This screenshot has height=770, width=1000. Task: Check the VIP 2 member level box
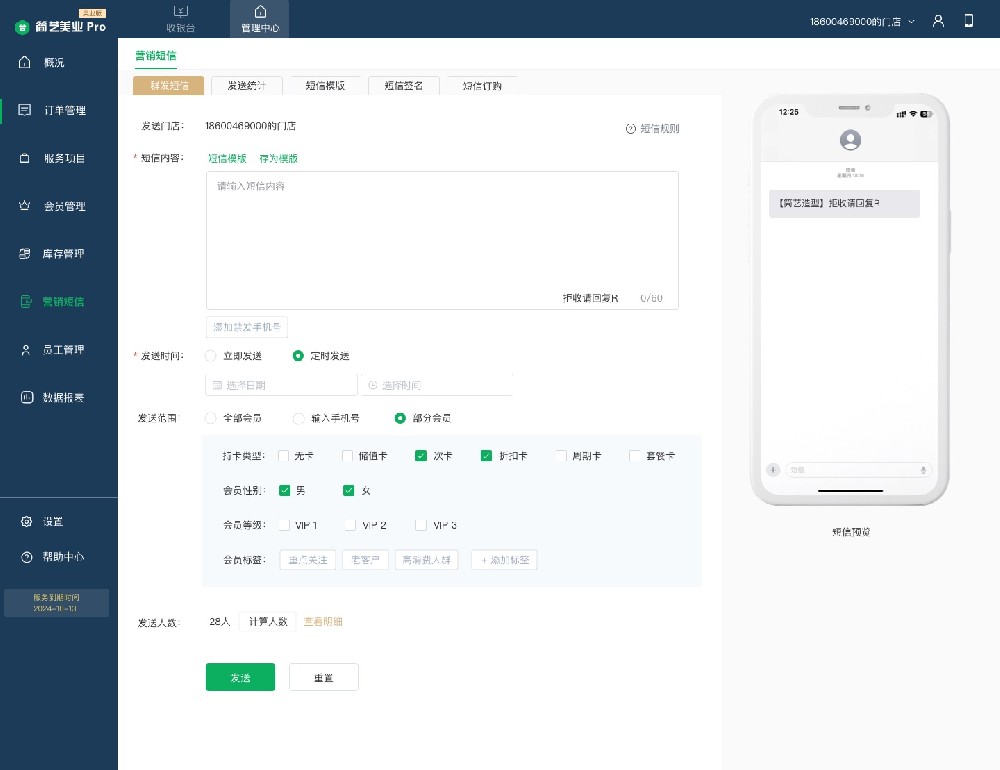(349, 524)
